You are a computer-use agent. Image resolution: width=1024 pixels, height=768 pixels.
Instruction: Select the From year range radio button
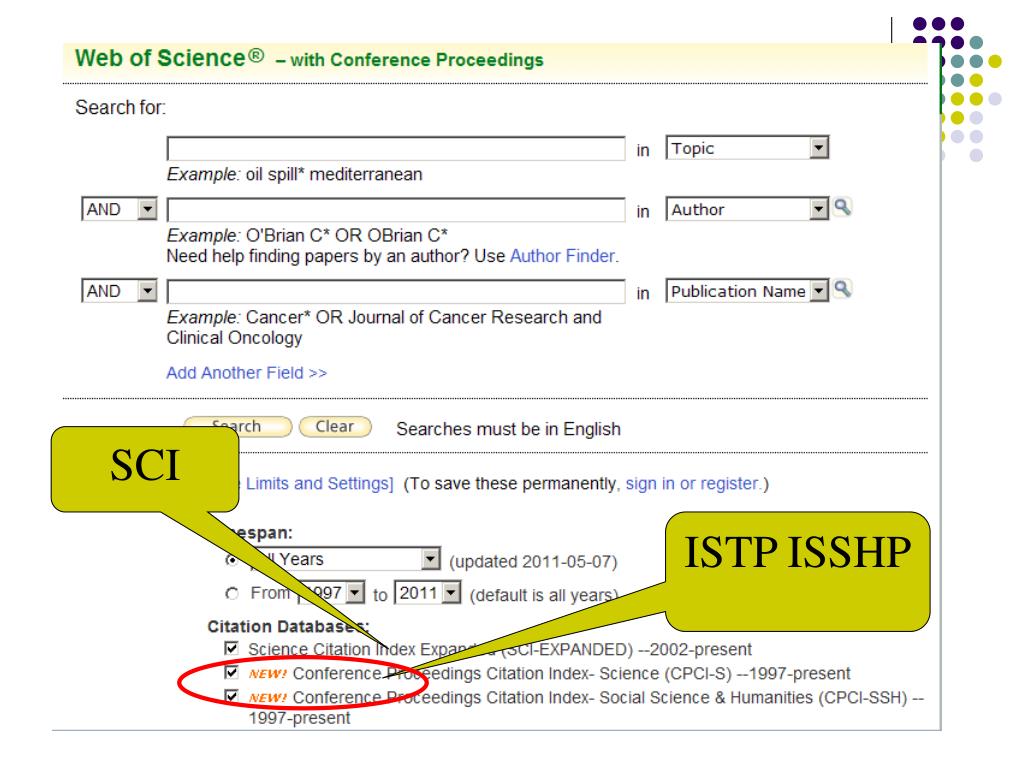[231, 594]
